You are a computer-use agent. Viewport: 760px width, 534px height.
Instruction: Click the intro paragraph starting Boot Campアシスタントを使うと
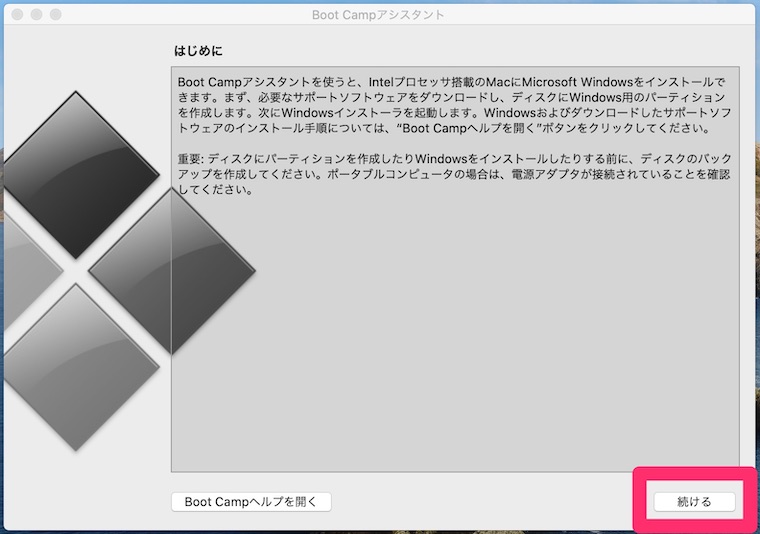click(x=455, y=105)
